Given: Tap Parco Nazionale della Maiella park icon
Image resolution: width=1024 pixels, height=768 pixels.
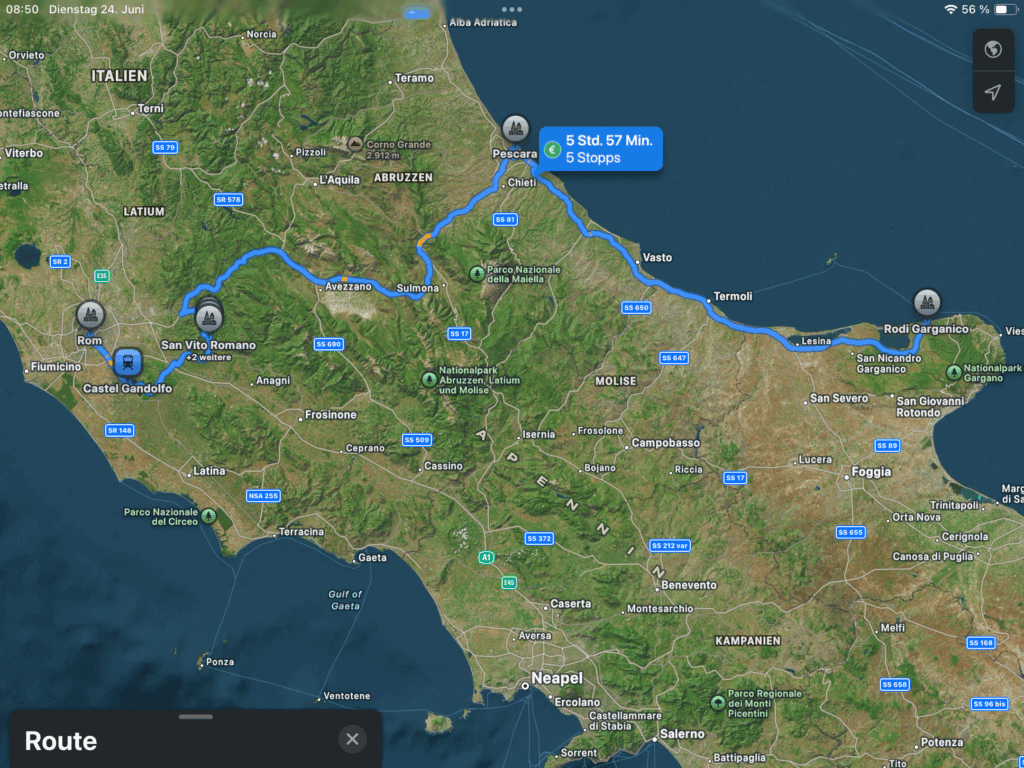Looking at the screenshot, I should click(x=478, y=272).
